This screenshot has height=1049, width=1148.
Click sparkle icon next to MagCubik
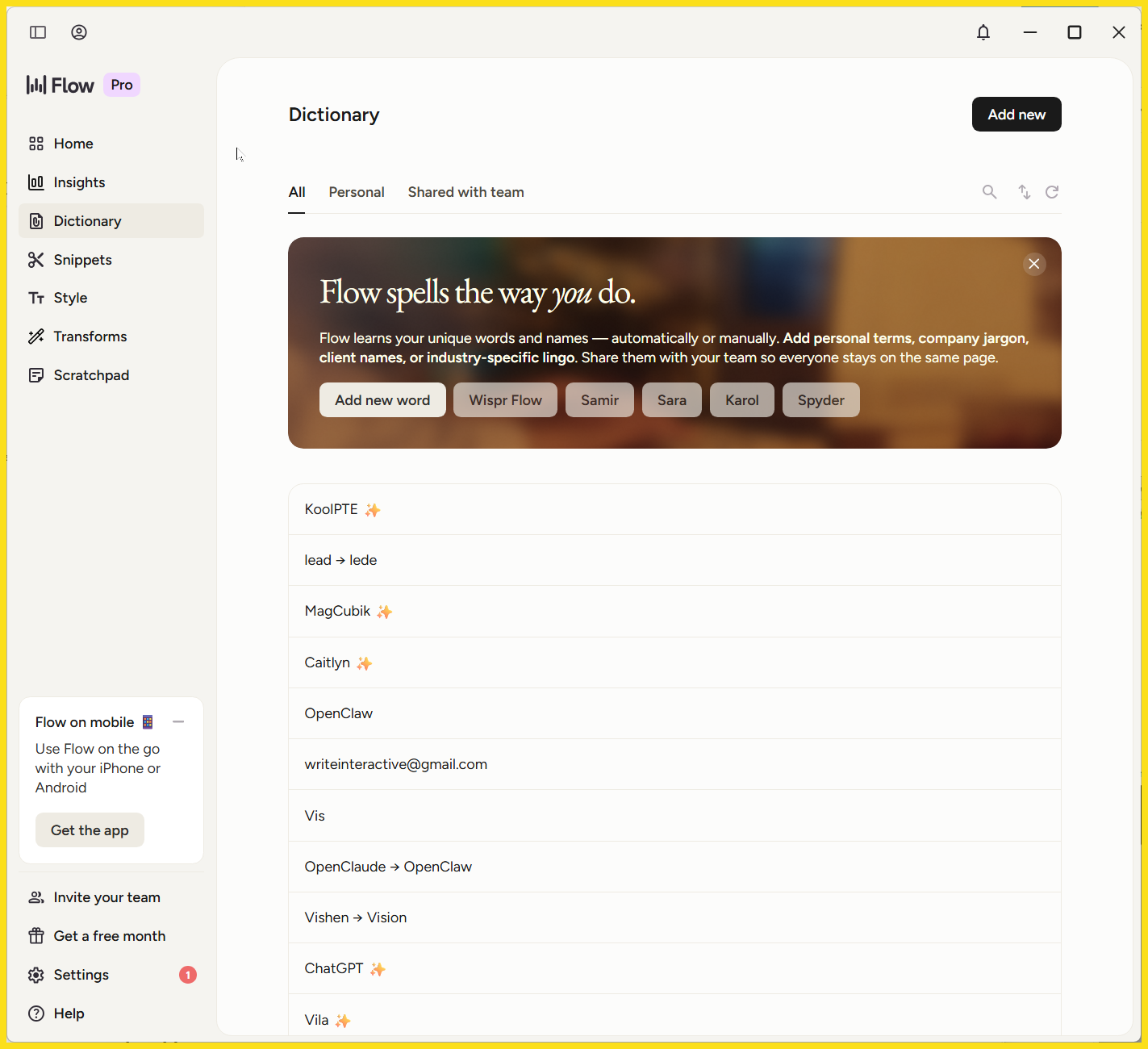click(x=385, y=612)
